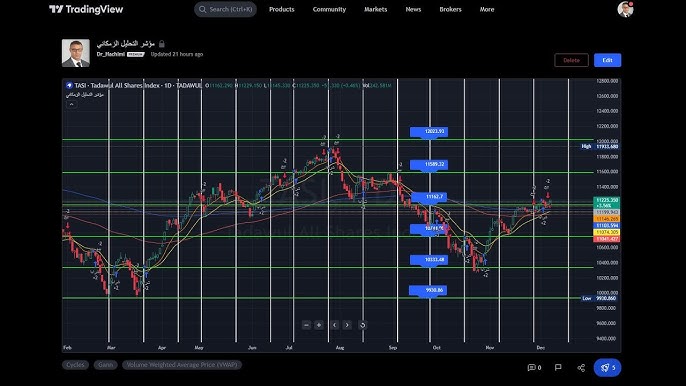Click the search magnifier icon

click(x=203, y=9)
